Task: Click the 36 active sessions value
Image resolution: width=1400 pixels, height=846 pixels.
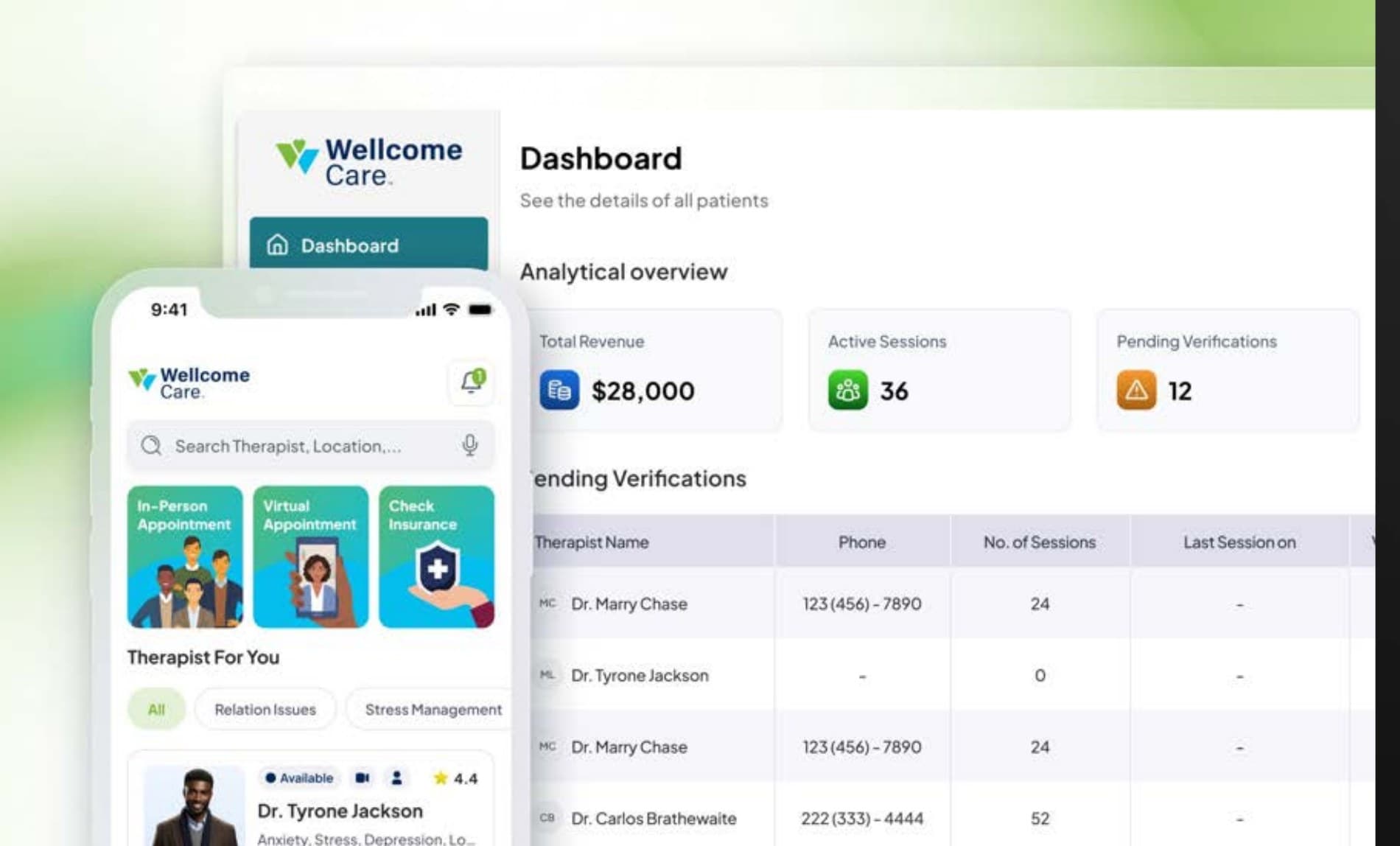Action: coord(894,391)
